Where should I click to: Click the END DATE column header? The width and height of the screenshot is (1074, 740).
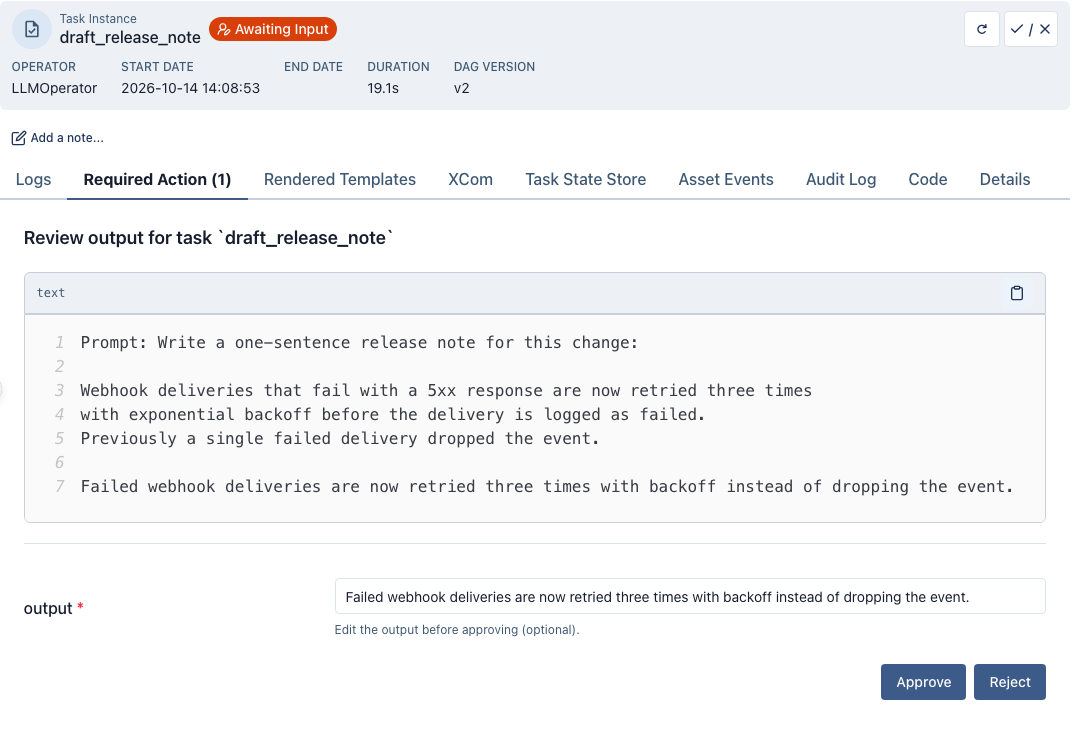coord(313,67)
